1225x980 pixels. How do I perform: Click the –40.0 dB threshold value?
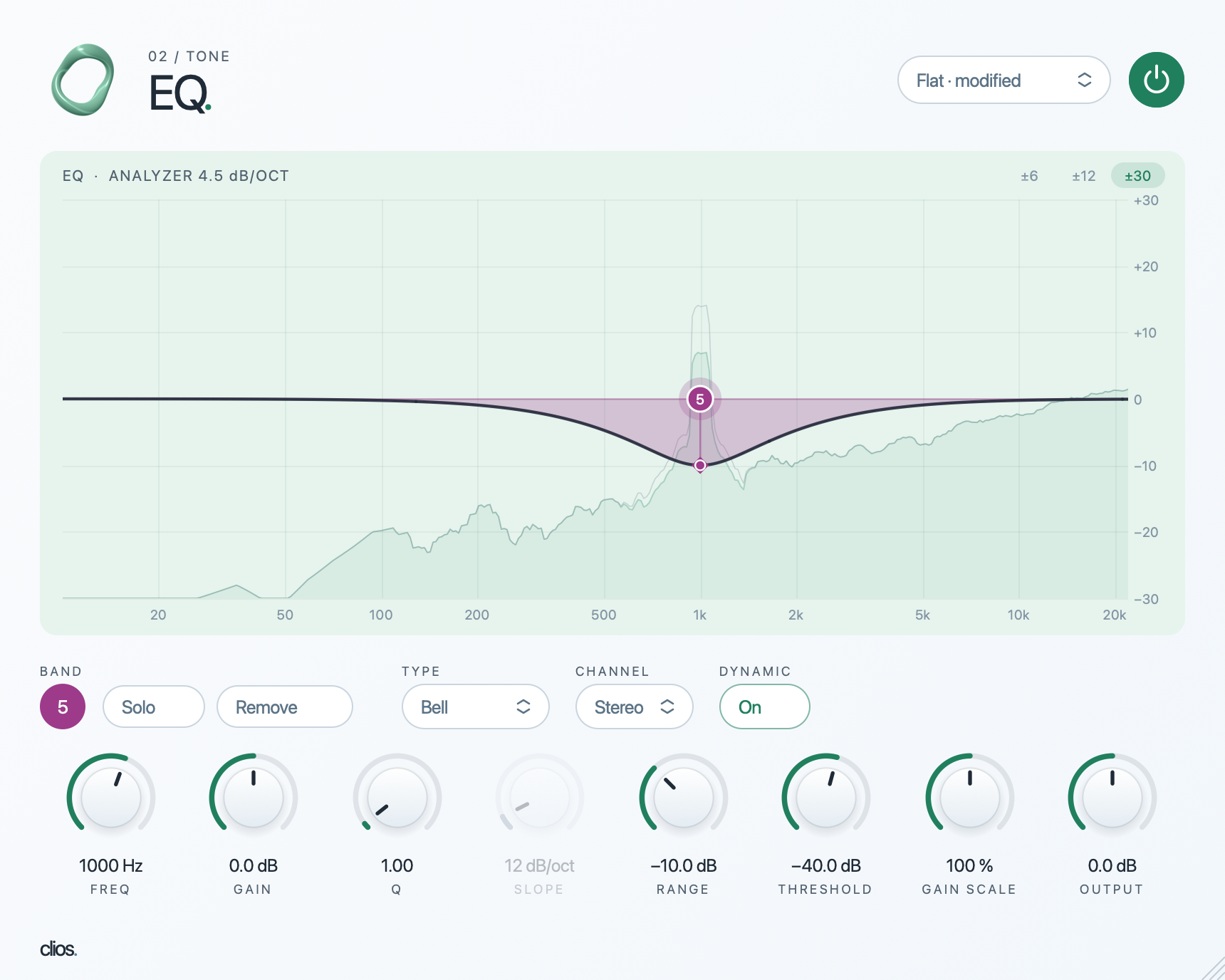coord(826,865)
